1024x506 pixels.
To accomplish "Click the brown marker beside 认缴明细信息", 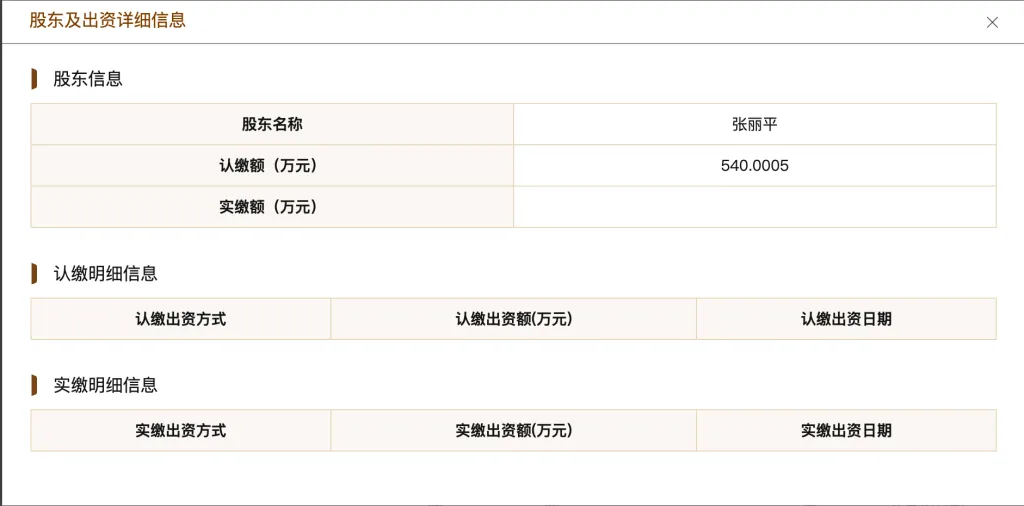I will (x=34, y=274).
